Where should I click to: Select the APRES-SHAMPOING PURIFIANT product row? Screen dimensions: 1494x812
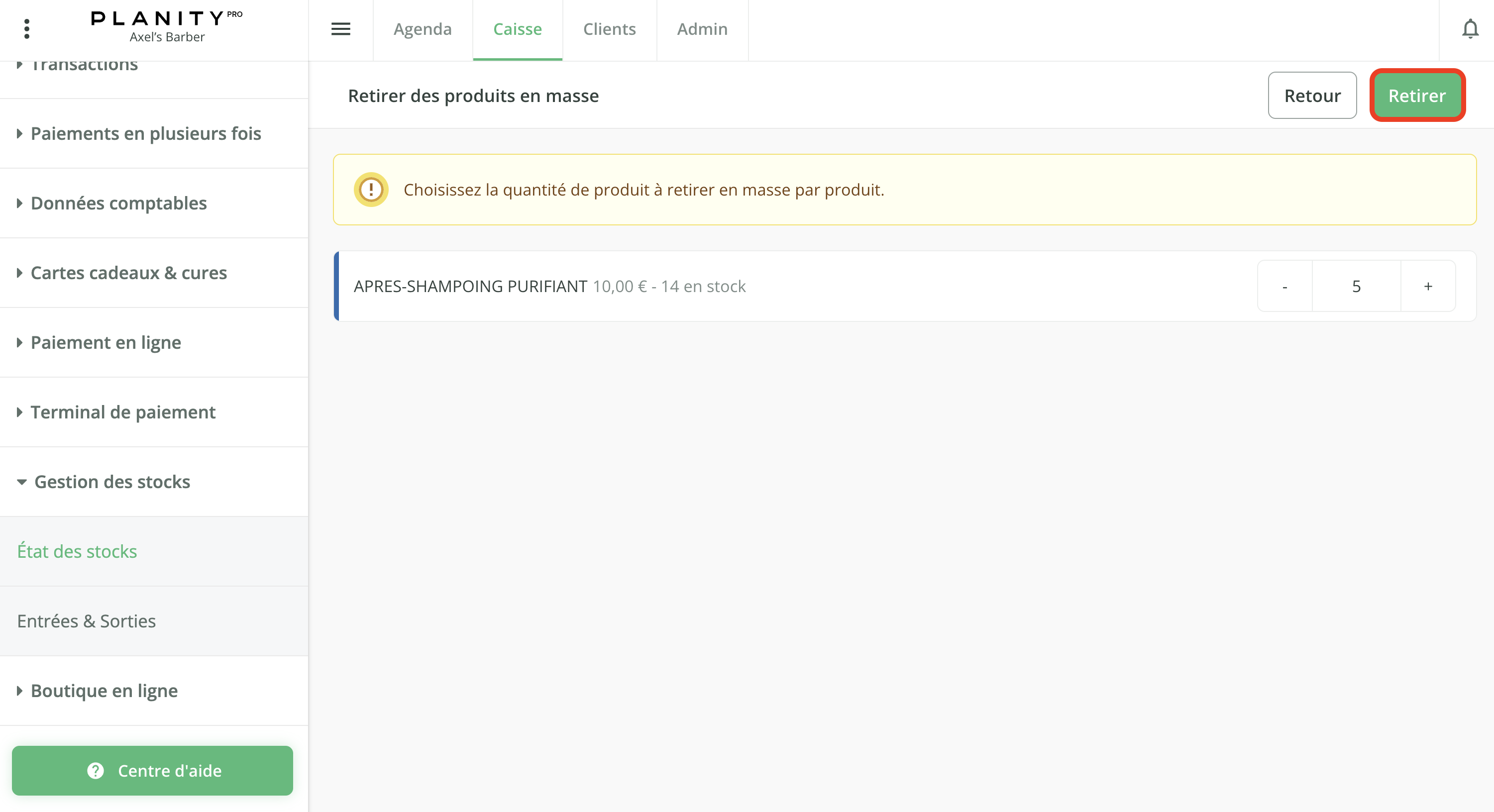point(549,287)
